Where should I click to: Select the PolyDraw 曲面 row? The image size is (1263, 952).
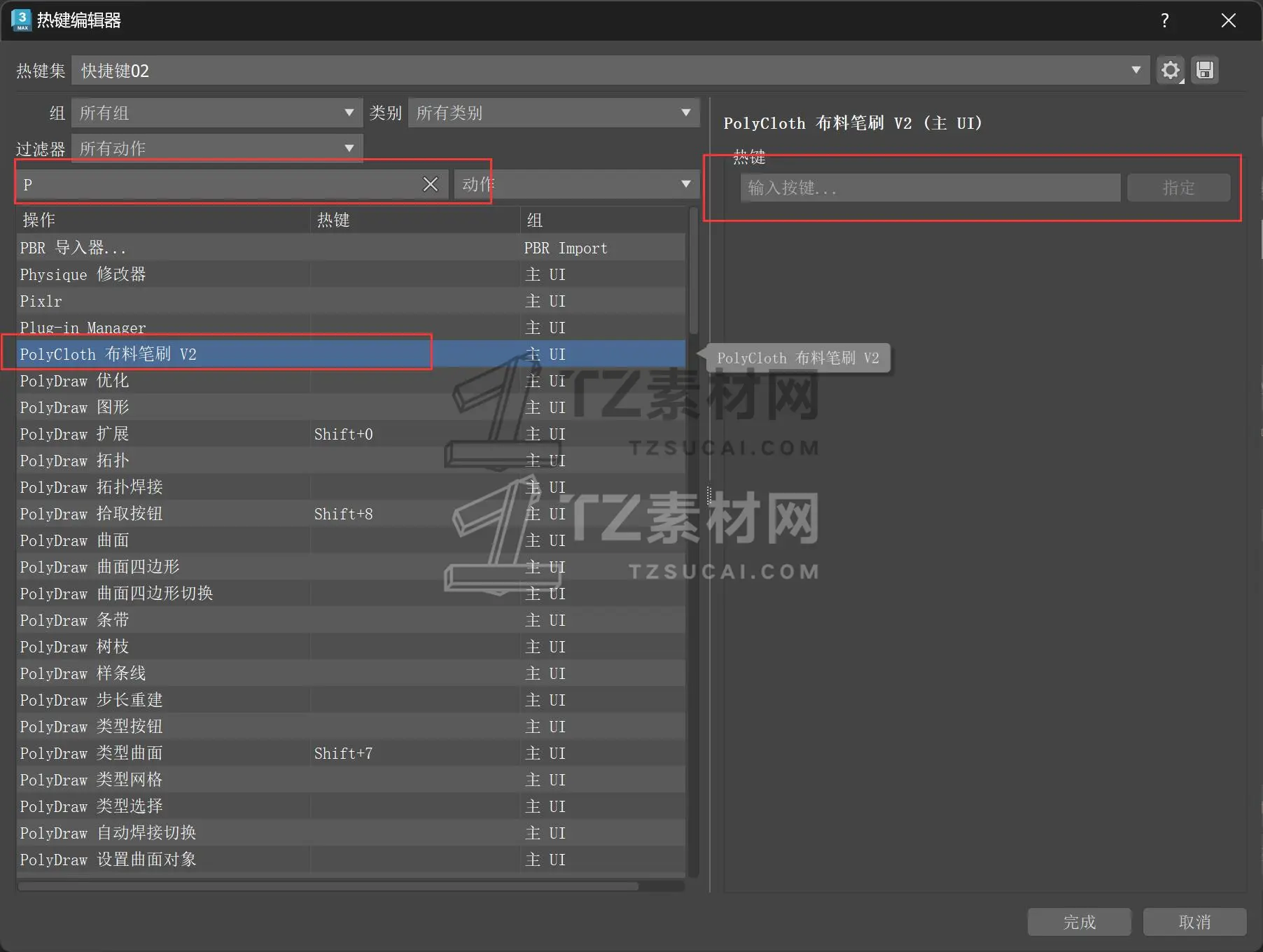[x=351, y=540]
